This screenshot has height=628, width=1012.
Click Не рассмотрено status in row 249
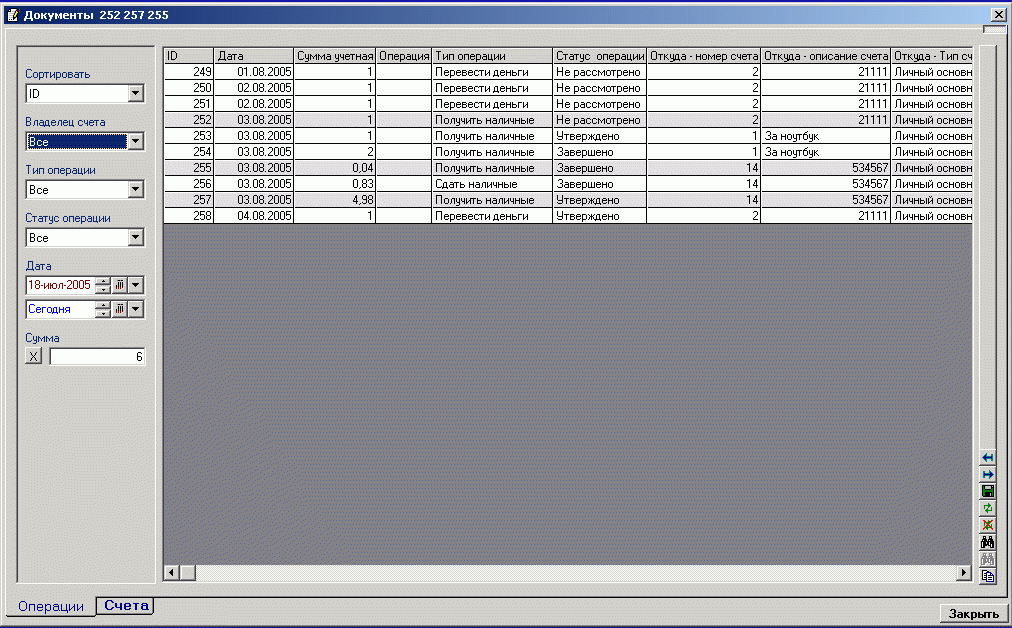pyautogui.click(x=600, y=72)
